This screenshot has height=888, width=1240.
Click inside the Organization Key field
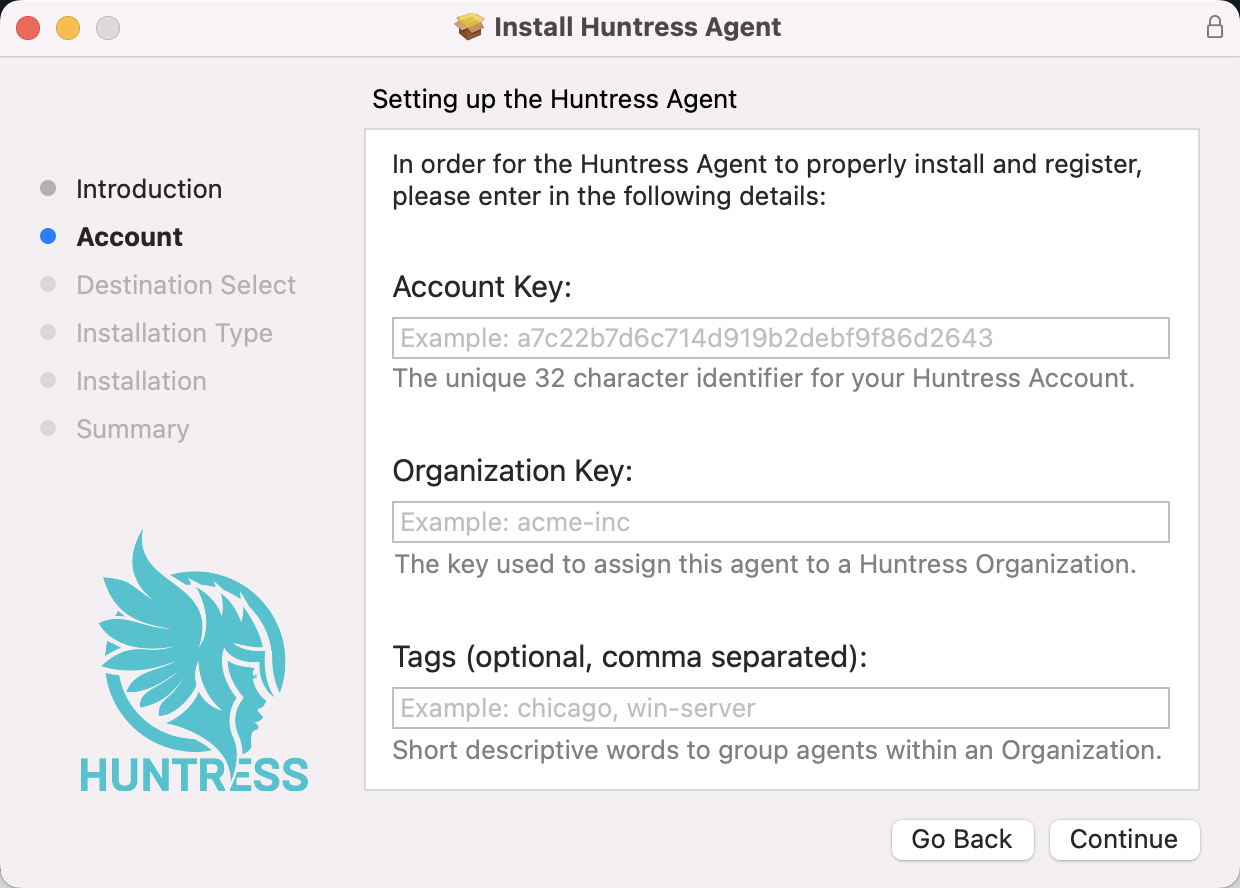[780, 521]
